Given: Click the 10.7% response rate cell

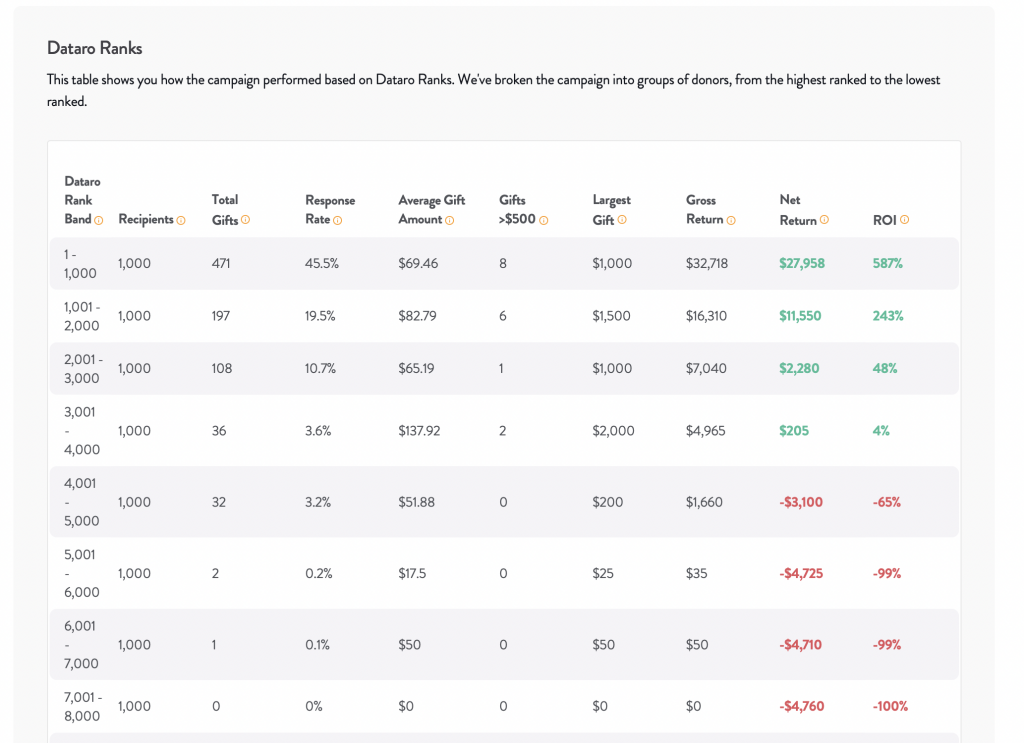Looking at the screenshot, I should [x=320, y=369].
